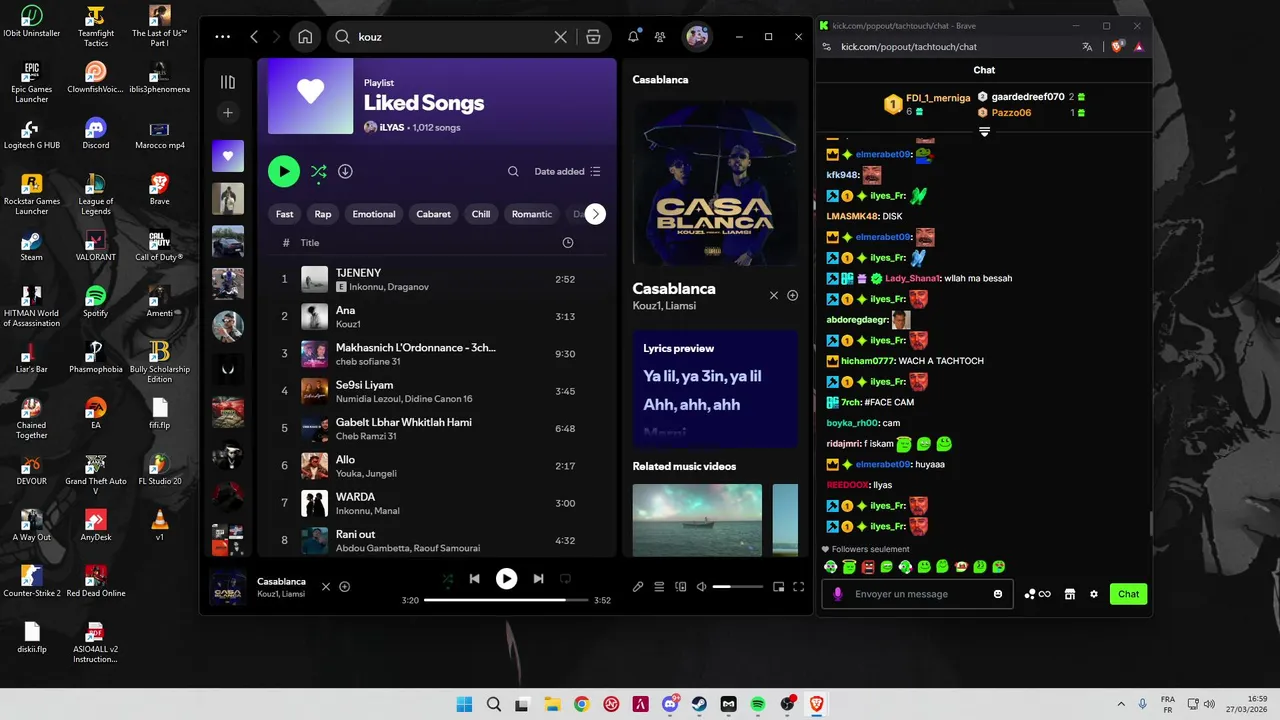Image resolution: width=1280 pixels, height=720 pixels.
Task: Open Kouz1, Liamsi link in side panel
Action: 664,306
